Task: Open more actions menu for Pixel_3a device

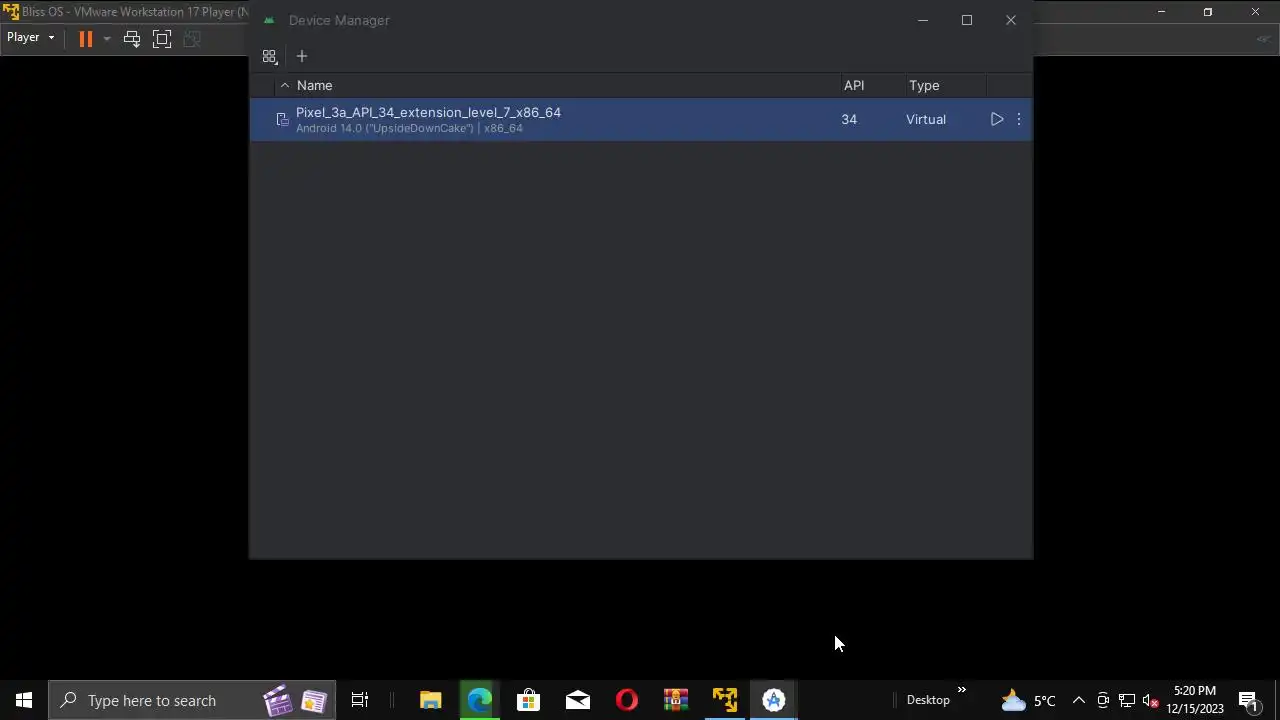Action: click(1019, 119)
